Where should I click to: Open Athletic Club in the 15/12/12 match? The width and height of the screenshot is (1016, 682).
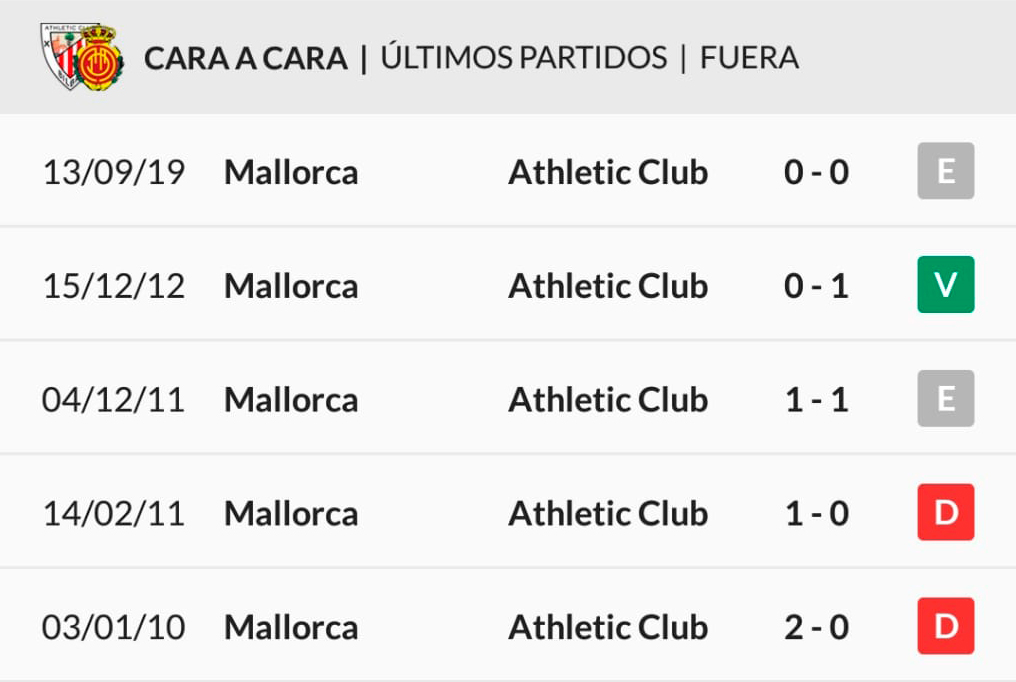point(608,286)
